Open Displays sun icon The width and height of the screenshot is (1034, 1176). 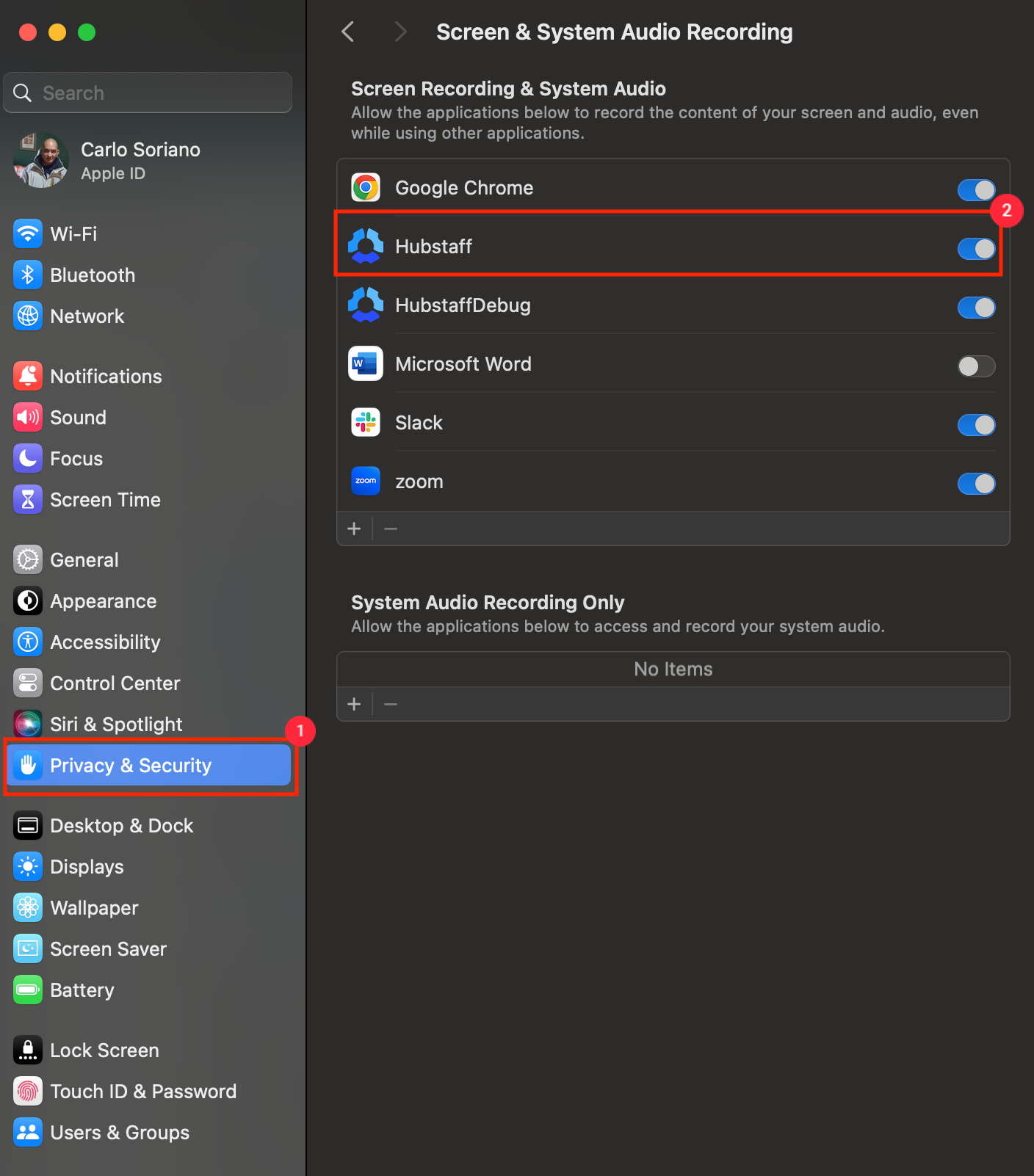pyautogui.click(x=28, y=867)
